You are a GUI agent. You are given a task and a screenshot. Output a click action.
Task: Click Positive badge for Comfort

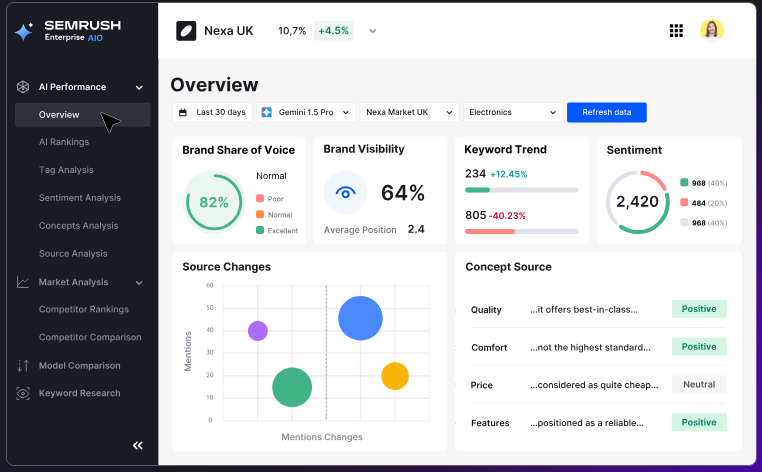coord(699,347)
